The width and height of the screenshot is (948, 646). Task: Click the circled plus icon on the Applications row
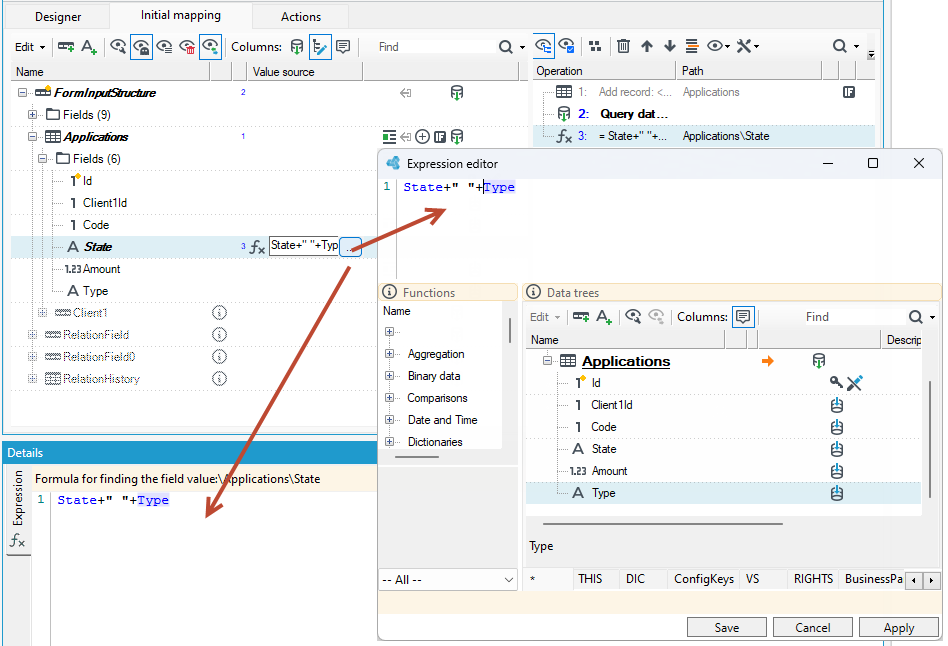tap(423, 137)
